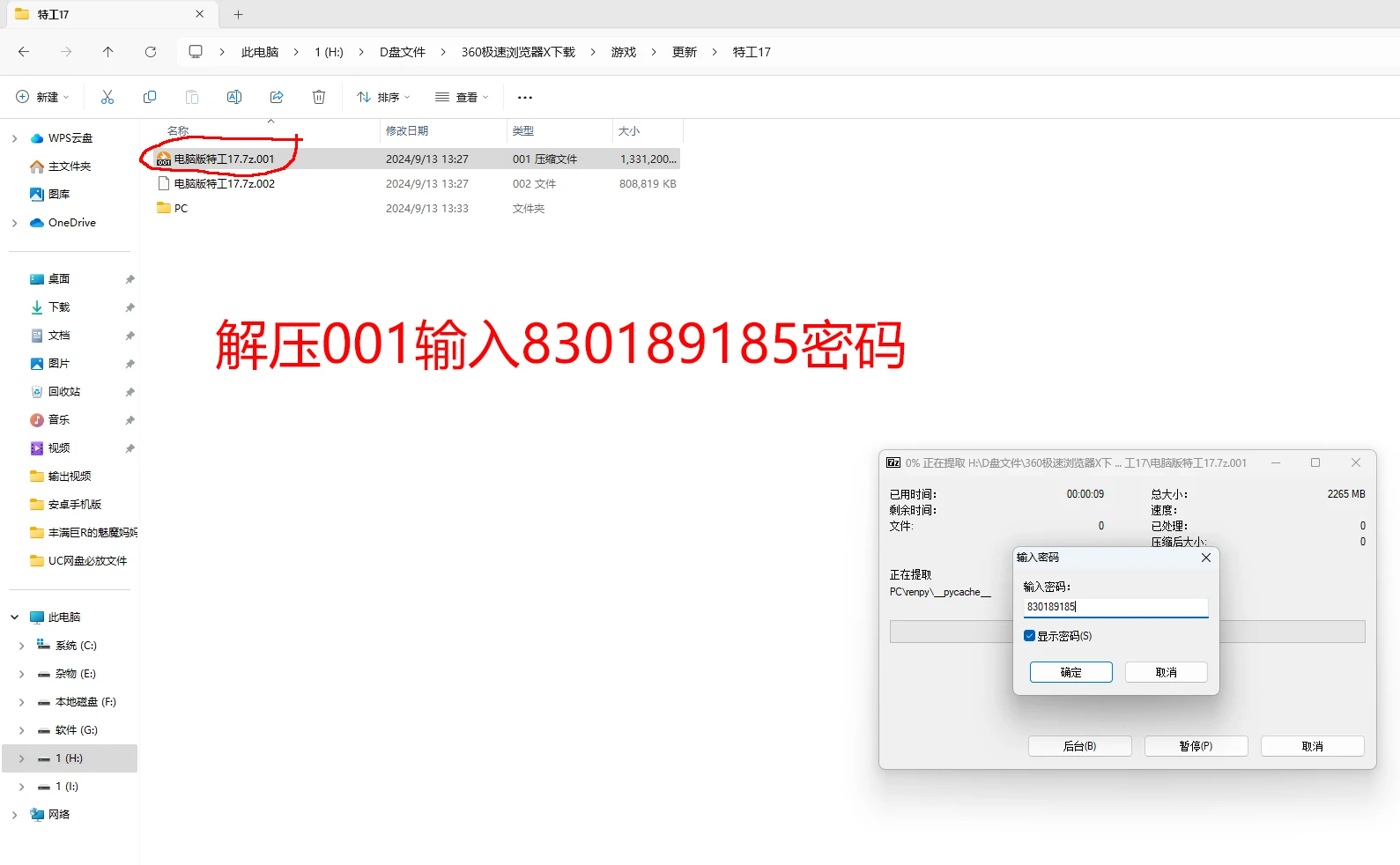
Task: Open the 查看 view dropdown
Action: [462, 97]
